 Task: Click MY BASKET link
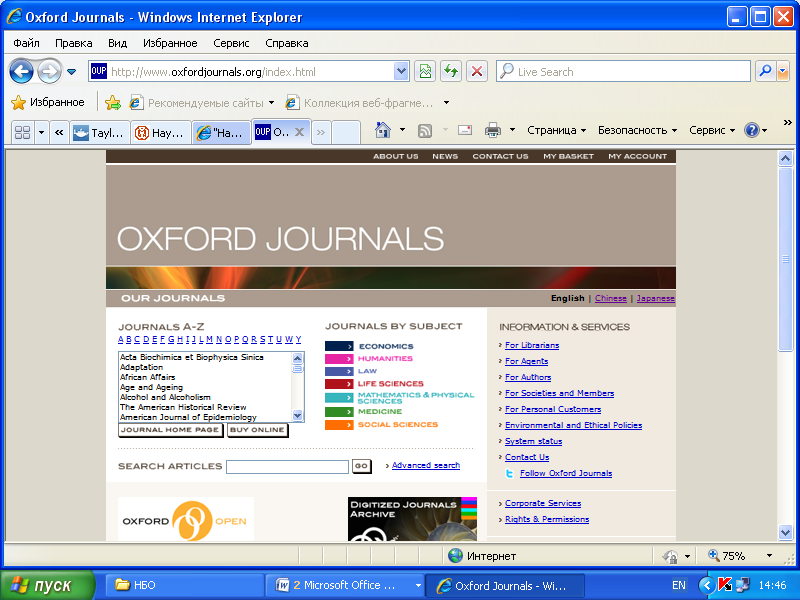pos(568,156)
